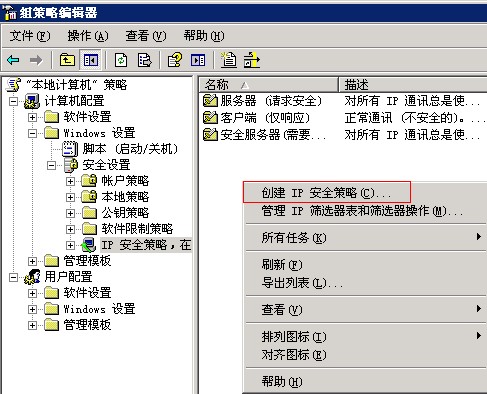487x394 pixels.
Task: Sort by the 名称 column header
Action: click(x=268, y=85)
